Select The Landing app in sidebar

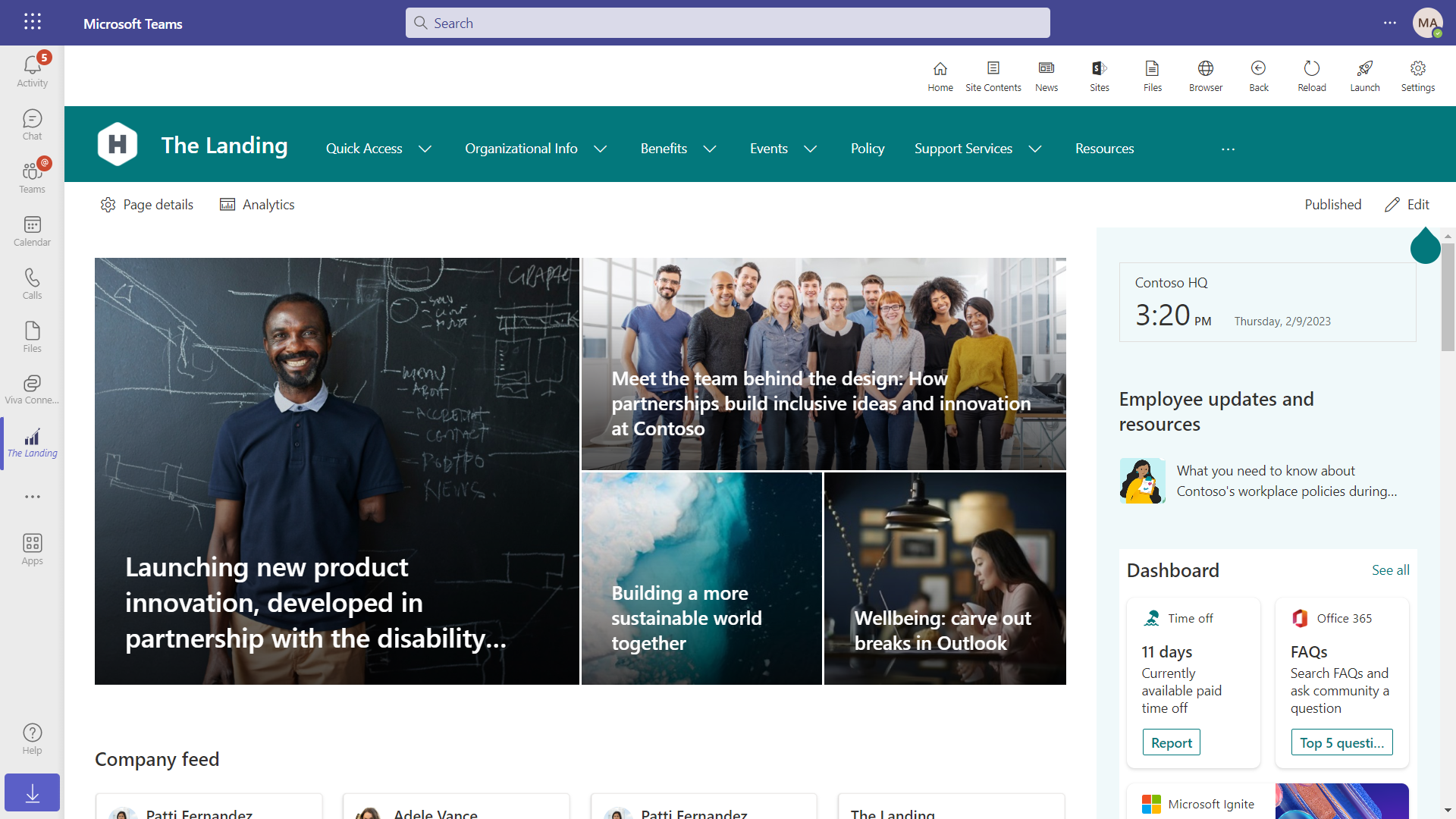click(32, 444)
